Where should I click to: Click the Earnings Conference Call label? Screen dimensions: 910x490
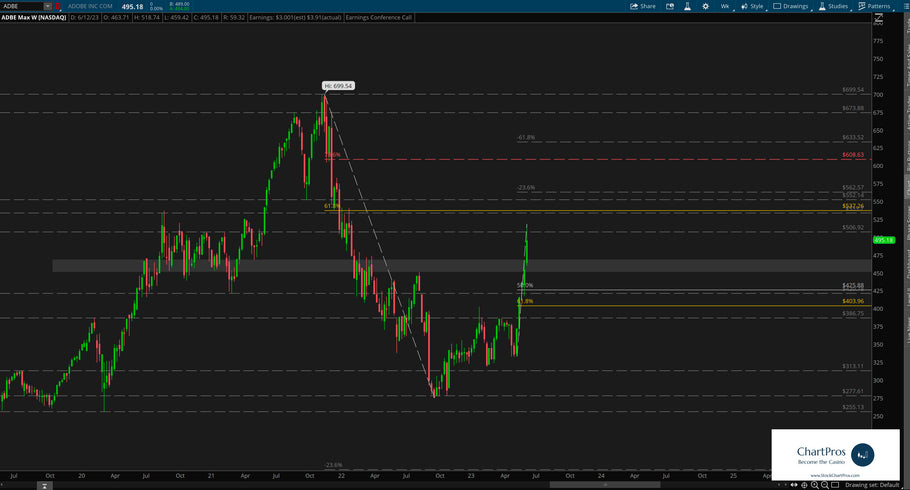(x=379, y=17)
